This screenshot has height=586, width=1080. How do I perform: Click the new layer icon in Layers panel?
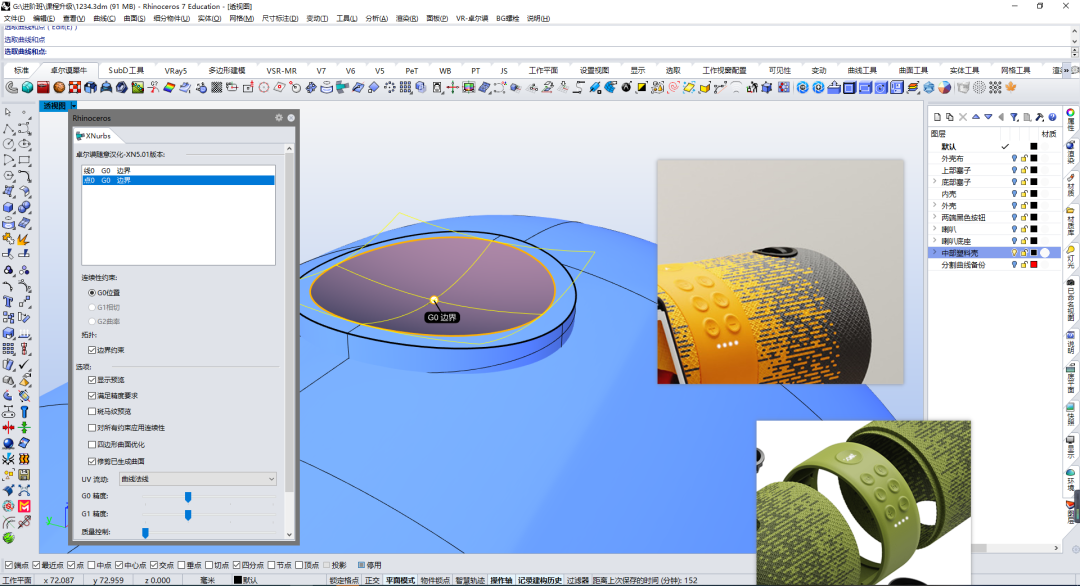click(937, 117)
